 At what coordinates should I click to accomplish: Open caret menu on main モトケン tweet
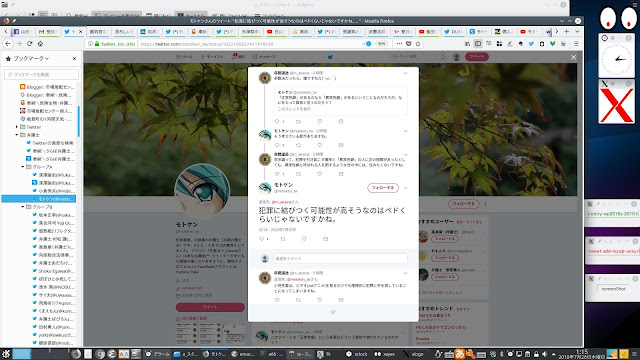406,188
